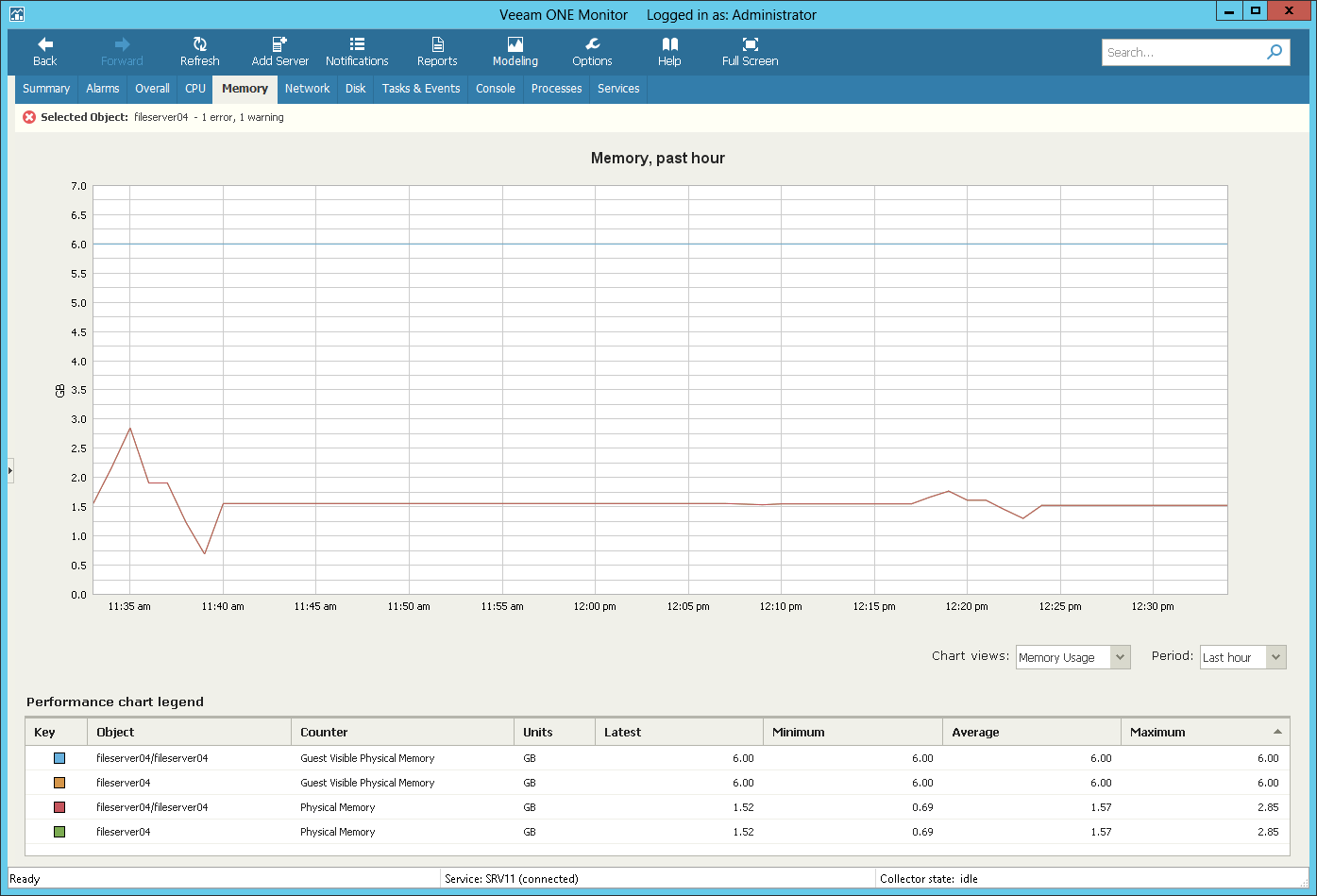This screenshot has width=1317, height=896.
Task: Sort legend by Minimum column header
Action: click(853, 732)
